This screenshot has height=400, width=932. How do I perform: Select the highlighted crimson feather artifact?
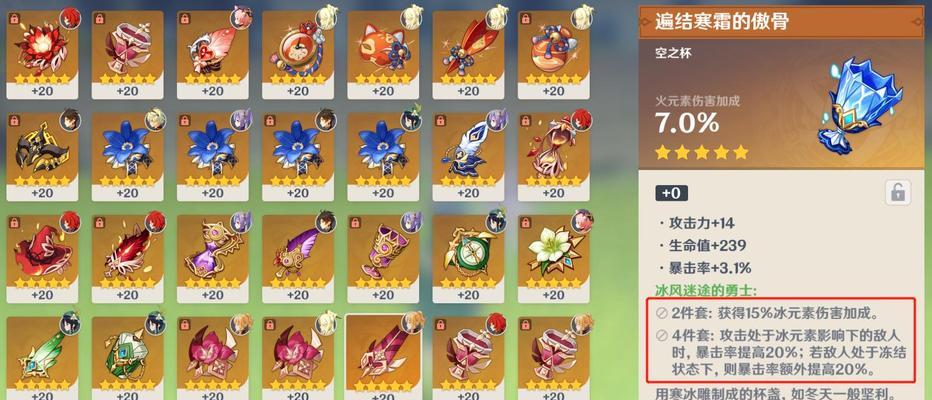tap(383, 358)
